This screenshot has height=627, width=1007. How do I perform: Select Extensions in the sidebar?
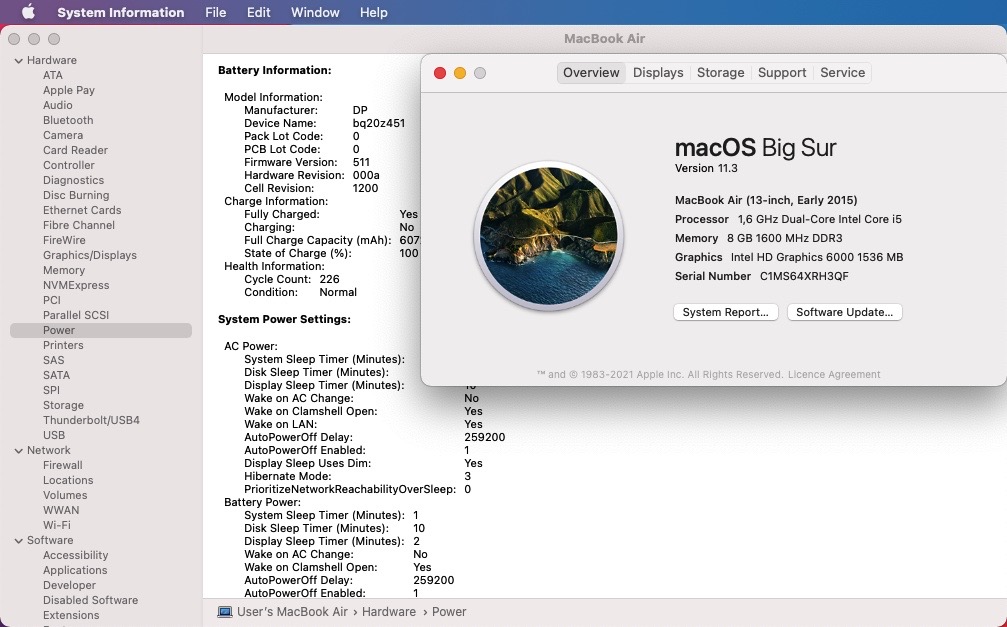(71, 615)
